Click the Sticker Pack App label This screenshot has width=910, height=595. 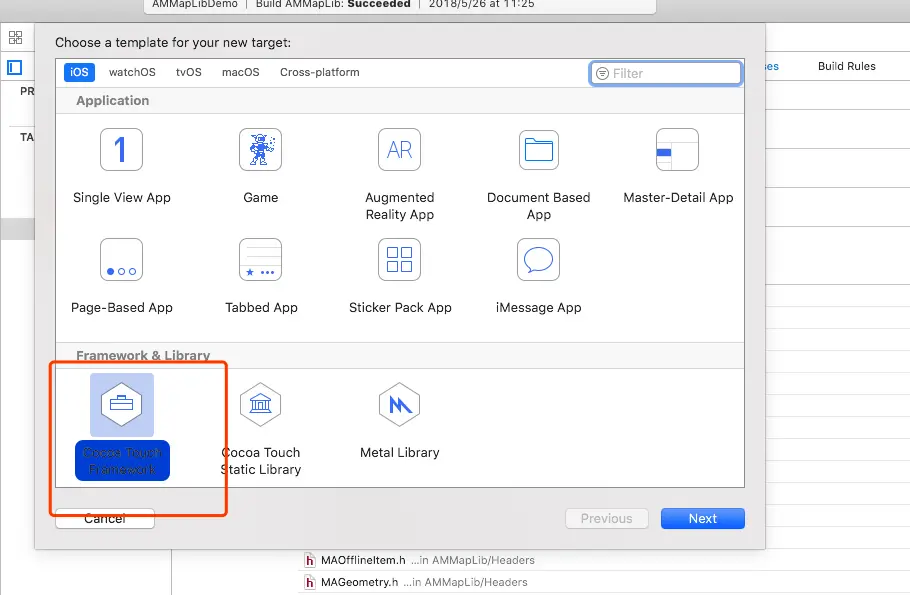point(400,307)
